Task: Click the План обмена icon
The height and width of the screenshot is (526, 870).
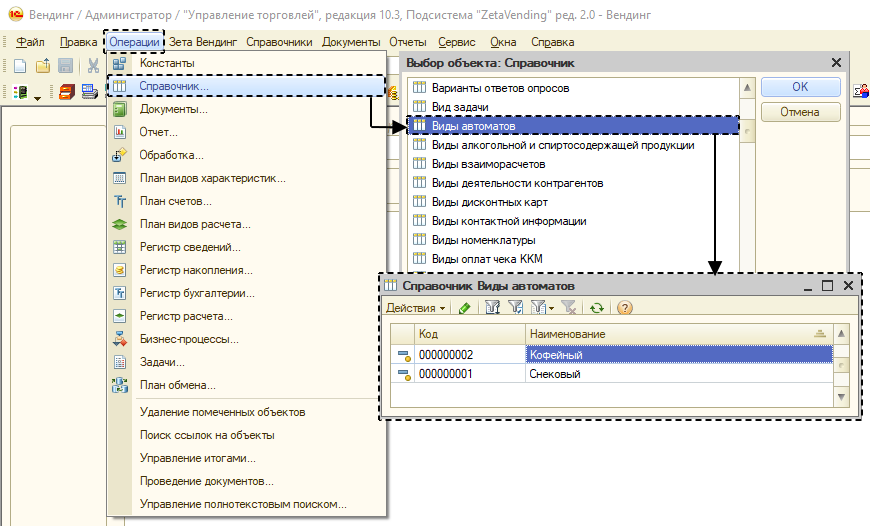Action: tap(120, 385)
